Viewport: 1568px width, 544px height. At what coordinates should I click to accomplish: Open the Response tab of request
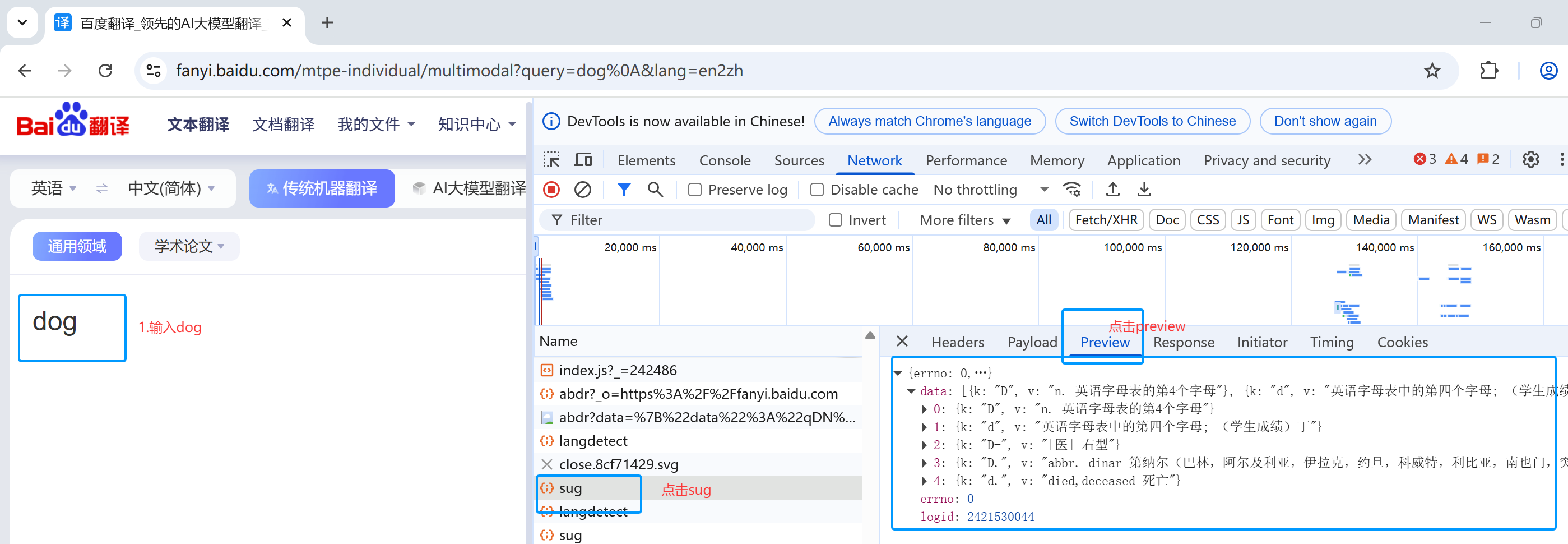1184,342
